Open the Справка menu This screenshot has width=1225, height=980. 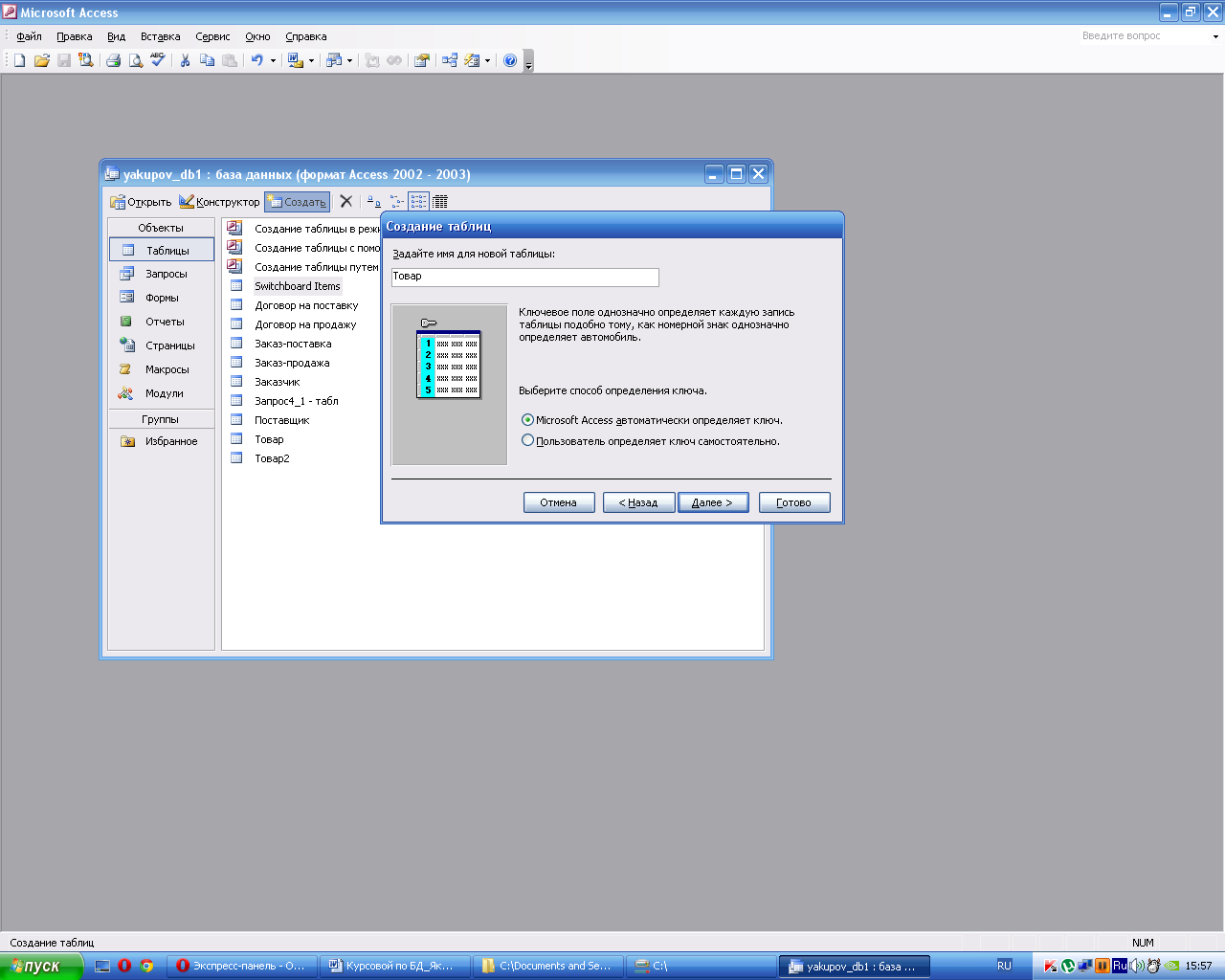(306, 36)
